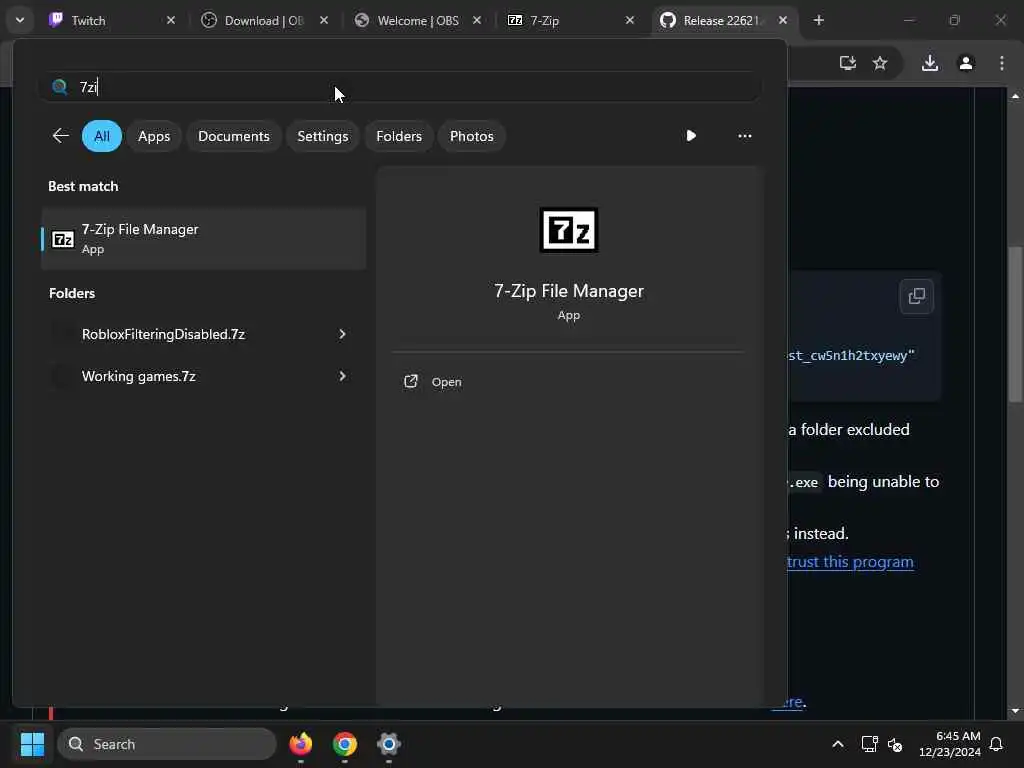
Task: Click the taskbar Search box
Action: coord(167,744)
